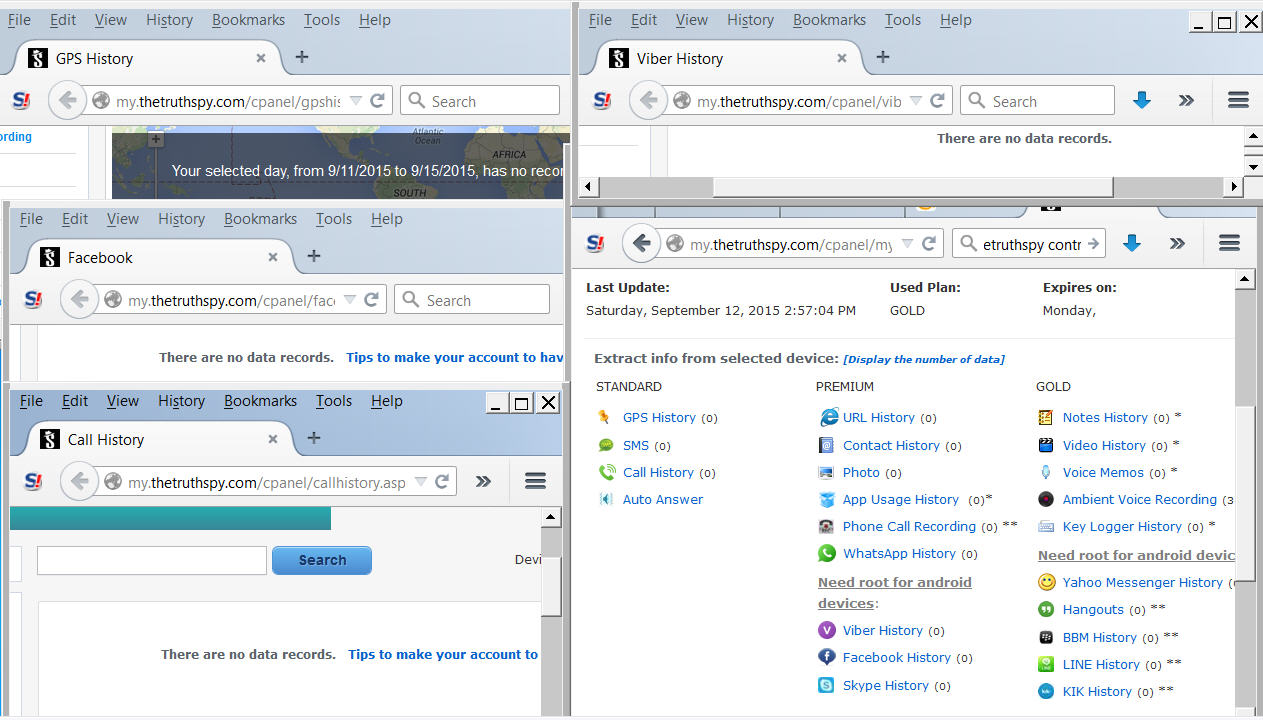Image resolution: width=1263 pixels, height=720 pixels.
Task: Click the Call History phone icon in device list
Action: (x=606, y=472)
